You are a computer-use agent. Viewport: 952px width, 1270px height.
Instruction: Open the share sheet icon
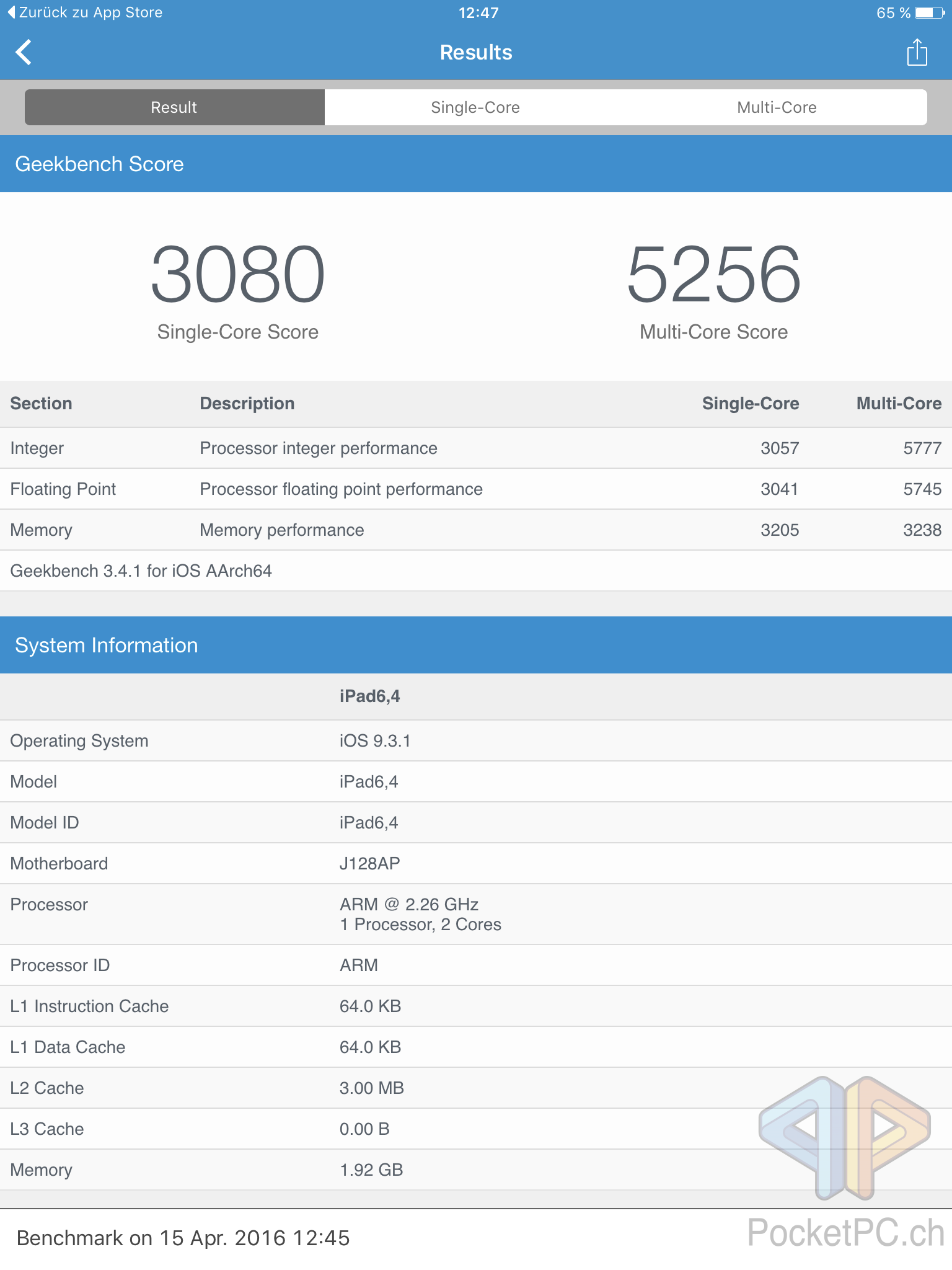917,53
